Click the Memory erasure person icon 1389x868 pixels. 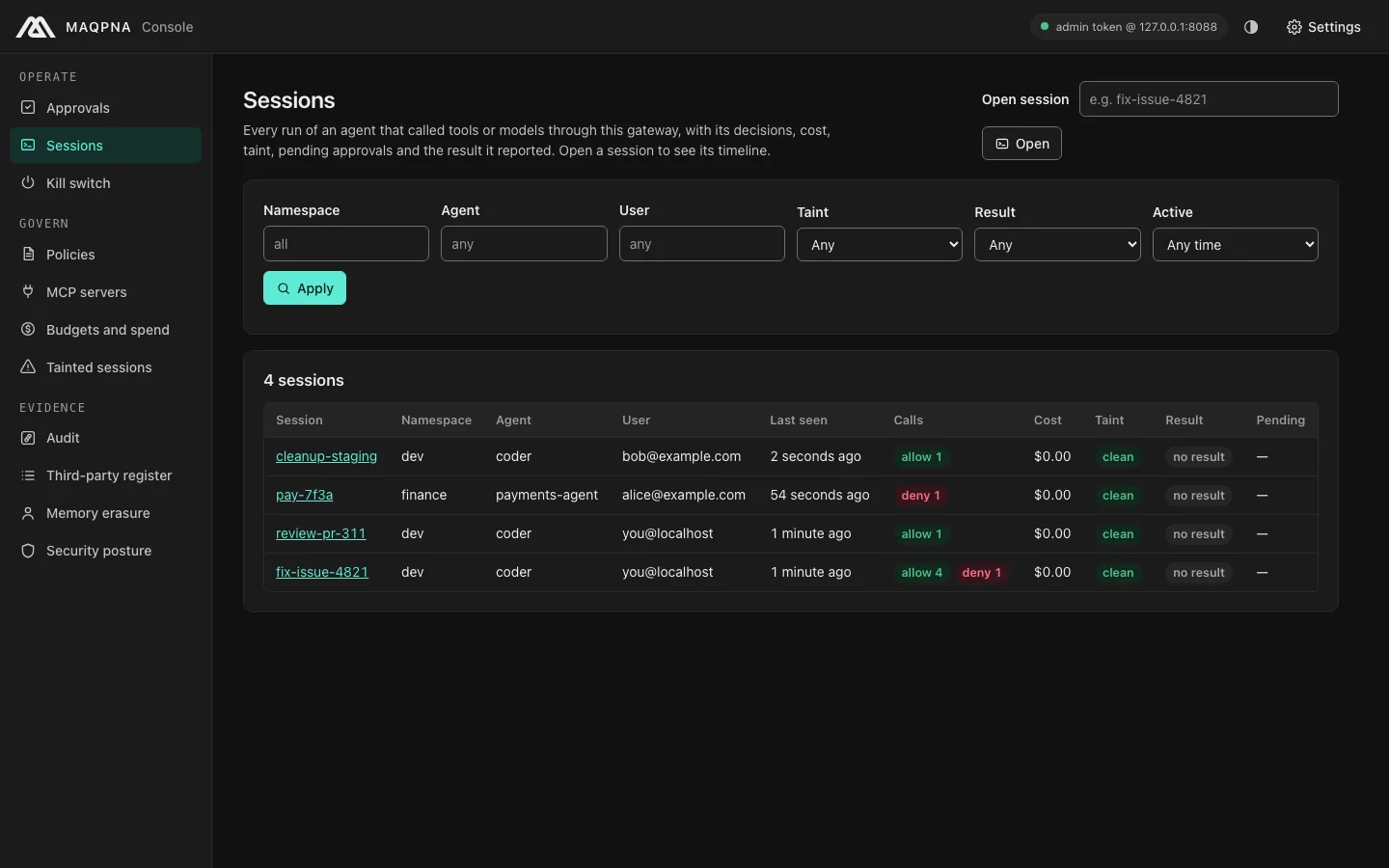coord(28,513)
